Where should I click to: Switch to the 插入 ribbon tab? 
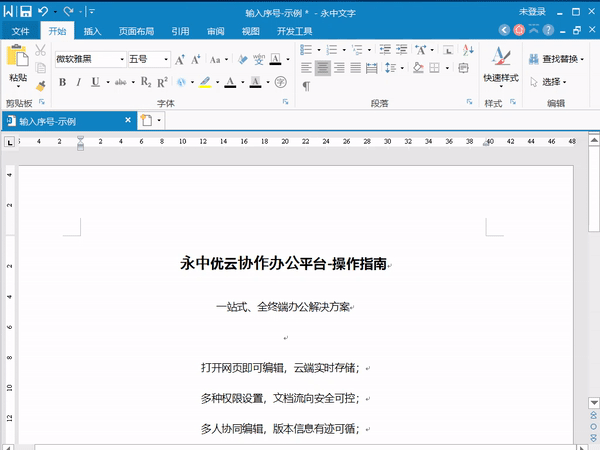(x=92, y=31)
